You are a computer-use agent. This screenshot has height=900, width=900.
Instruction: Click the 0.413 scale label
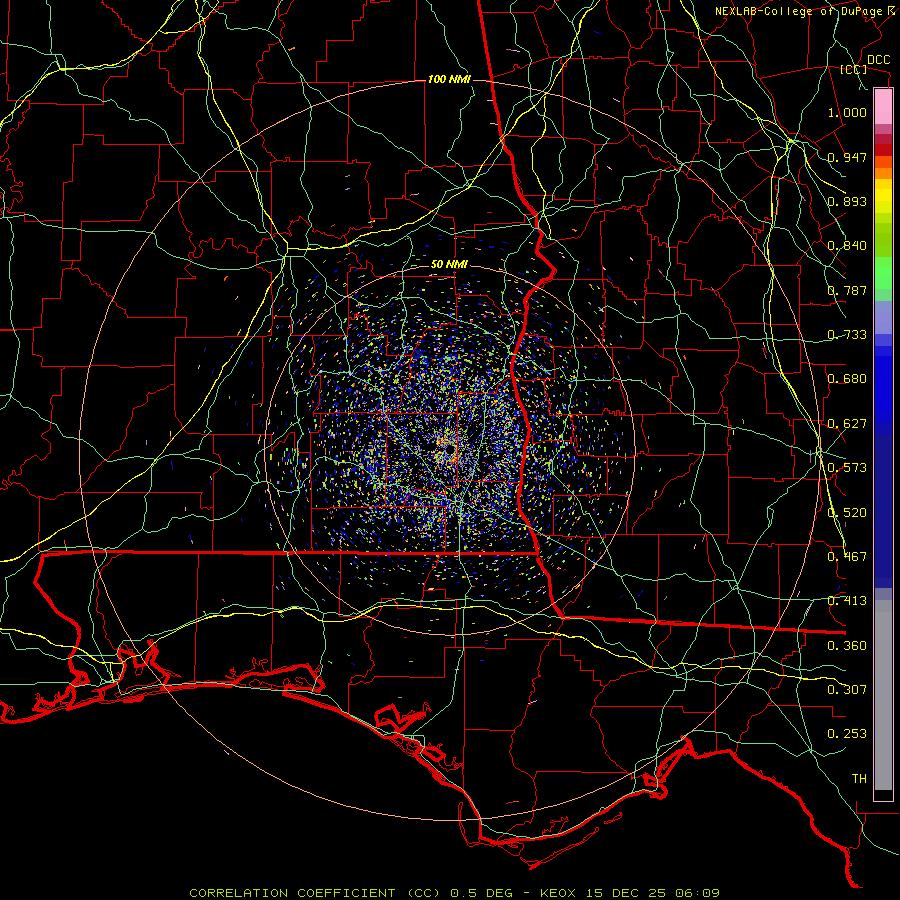847,601
